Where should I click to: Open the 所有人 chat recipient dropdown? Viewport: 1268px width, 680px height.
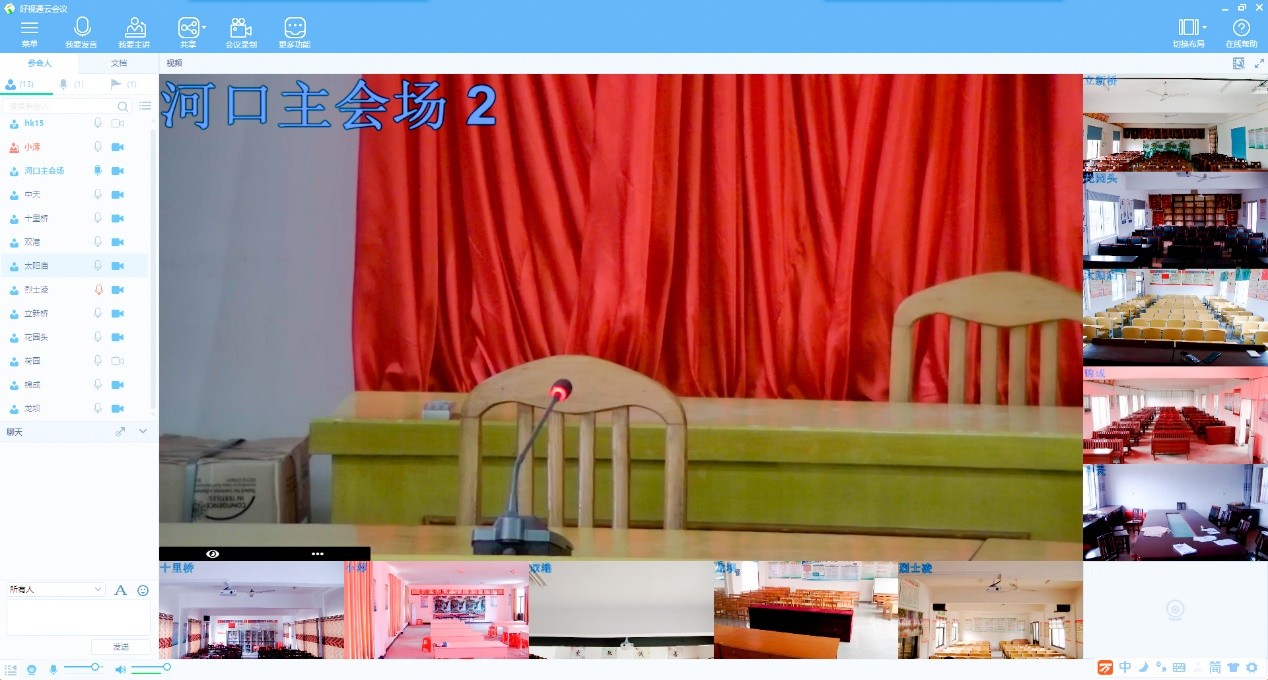(x=56, y=590)
